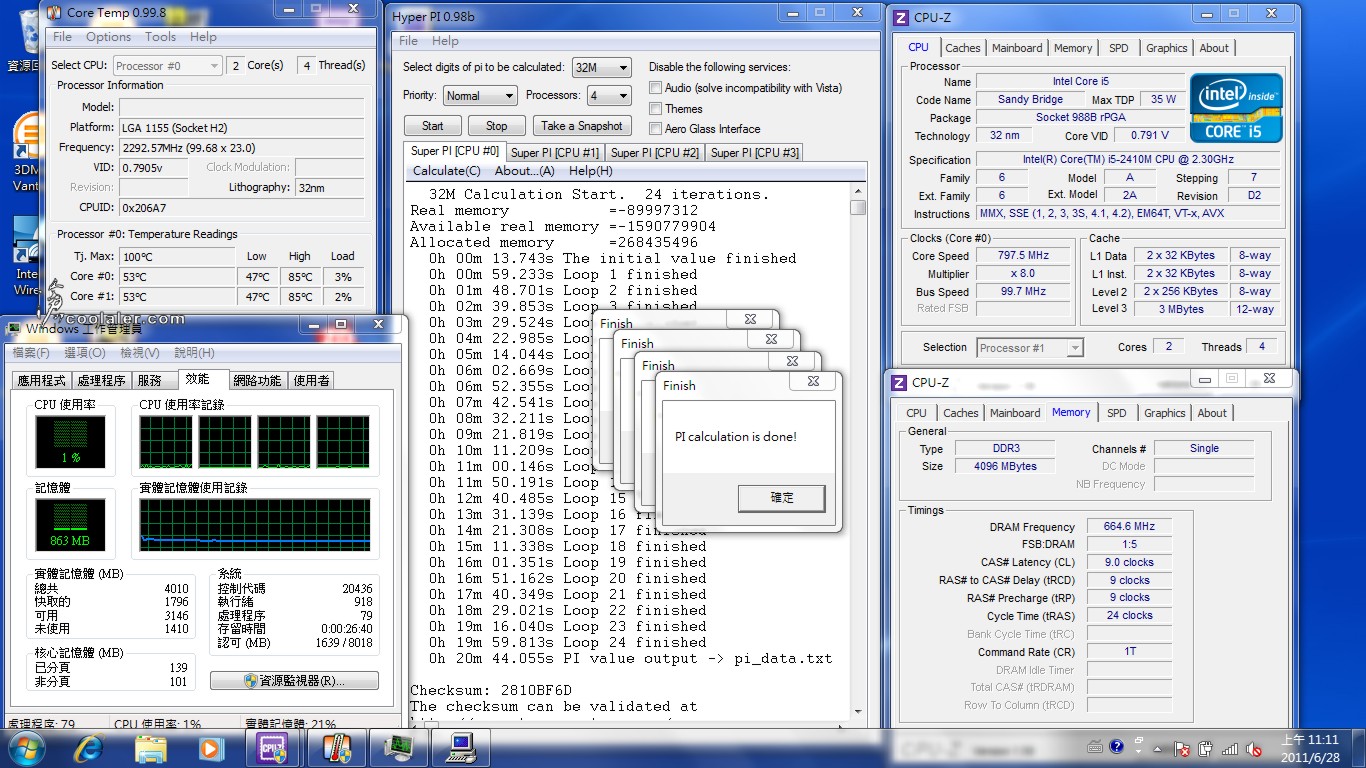
Task: Click the Task Manager title bar icon
Action: pyautogui.click(x=15, y=326)
